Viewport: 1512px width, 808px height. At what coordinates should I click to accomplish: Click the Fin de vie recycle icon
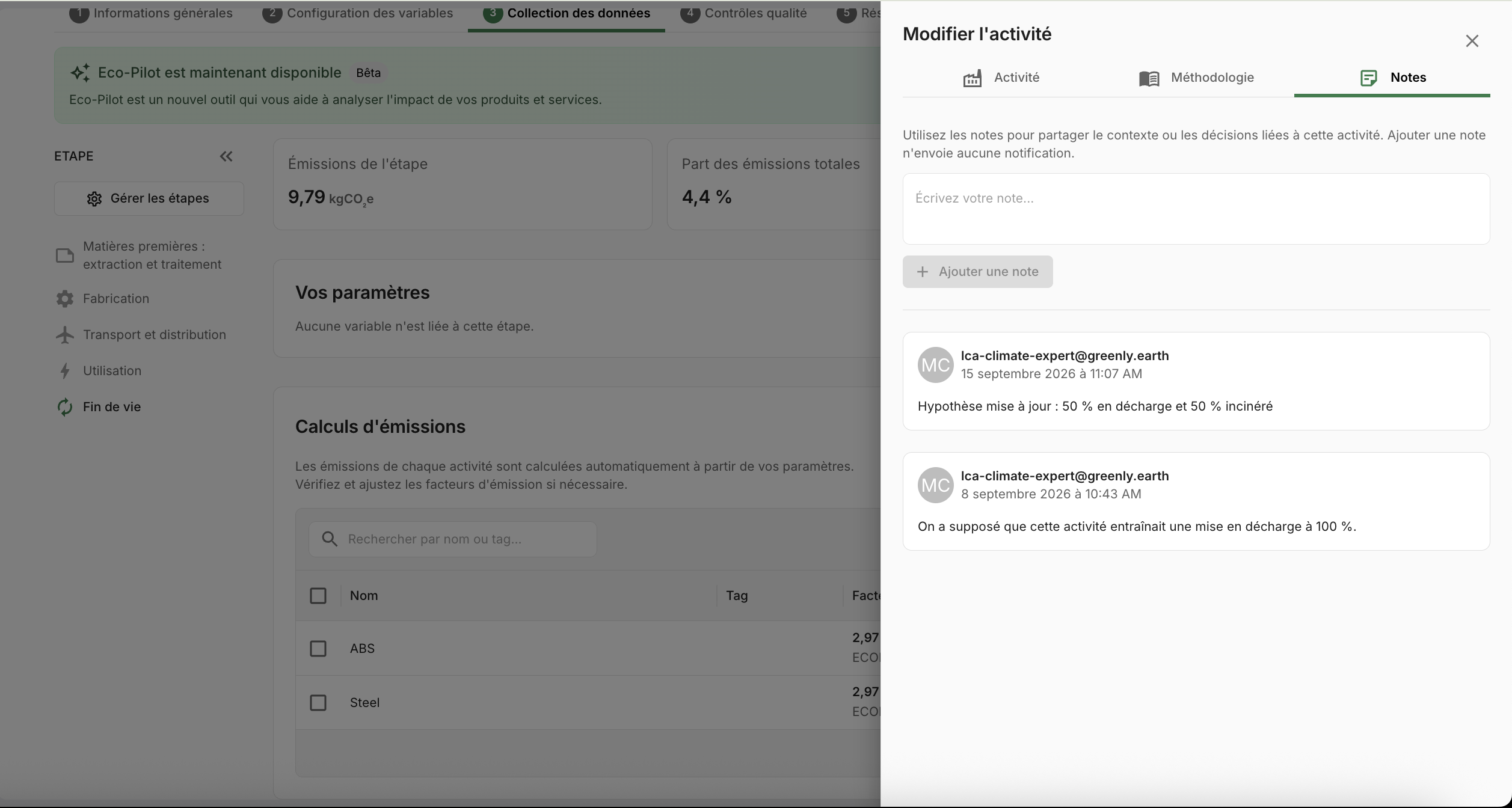point(65,407)
